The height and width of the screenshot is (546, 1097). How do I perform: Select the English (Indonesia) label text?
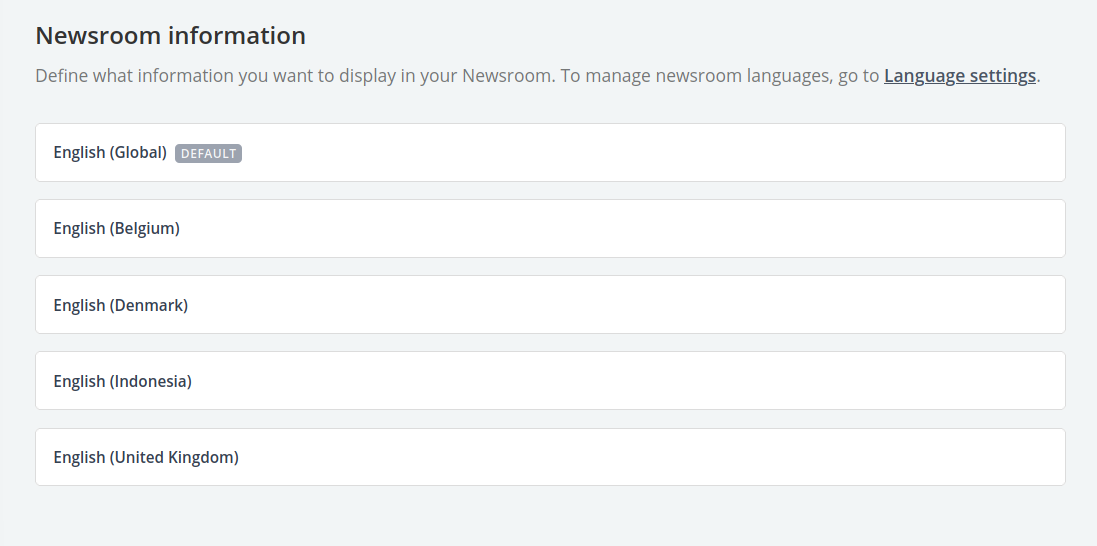click(122, 381)
